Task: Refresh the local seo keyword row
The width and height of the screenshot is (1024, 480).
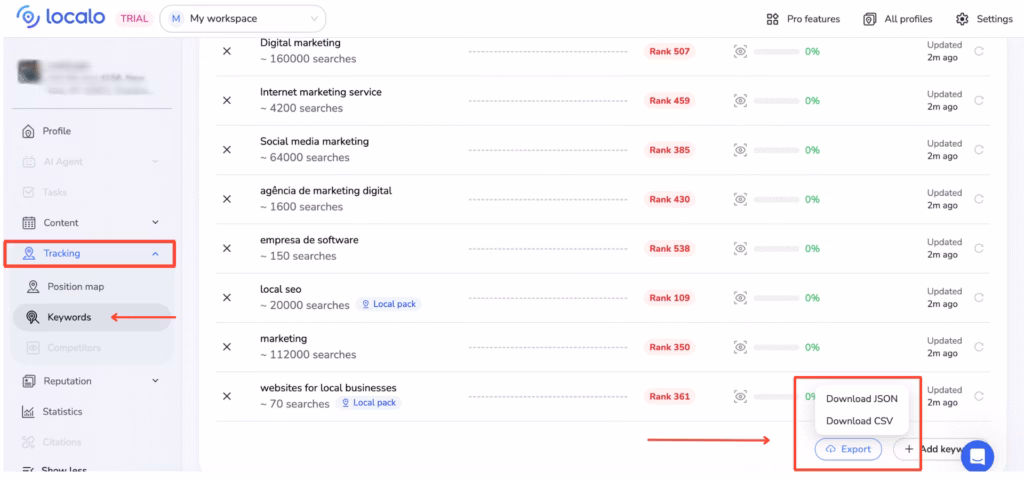Action: (979, 298)
